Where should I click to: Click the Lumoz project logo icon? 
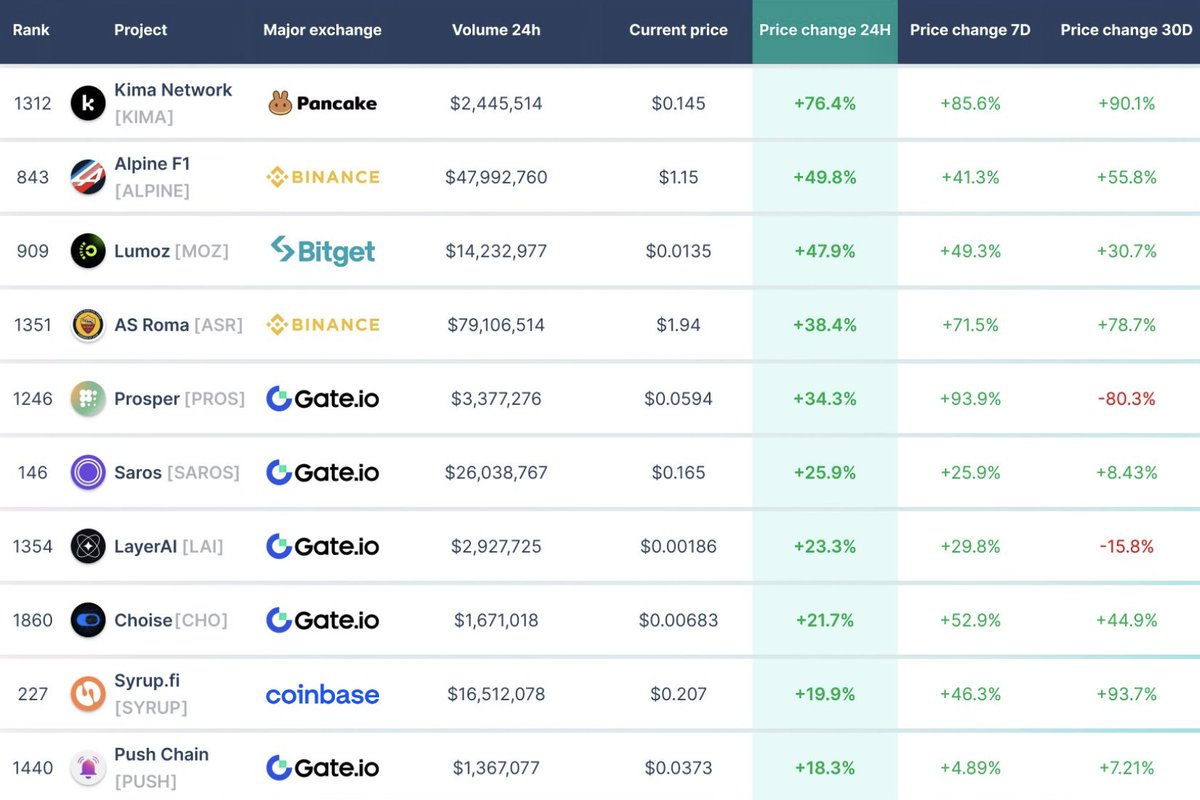click(88, 251)
